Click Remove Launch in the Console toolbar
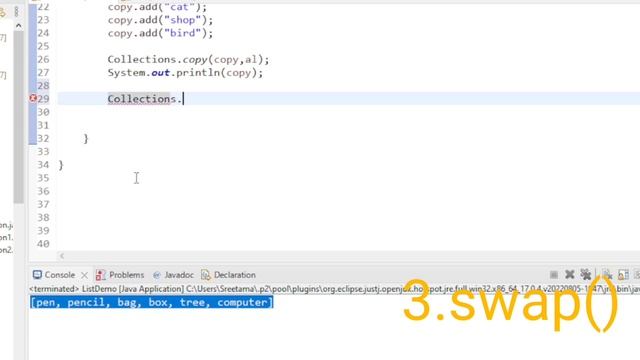Viewport: 640px width, 360px height. coord(570,275)
